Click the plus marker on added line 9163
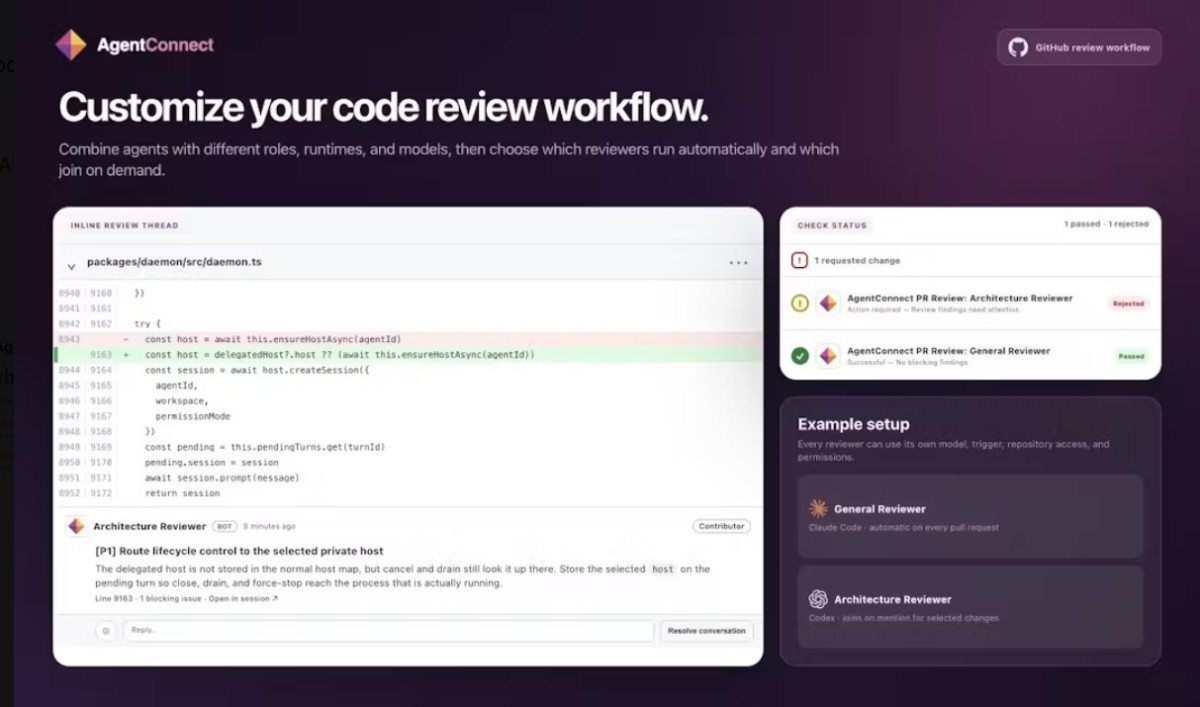The height and width of the screenshot is (707, 1200). click(126, 355)
